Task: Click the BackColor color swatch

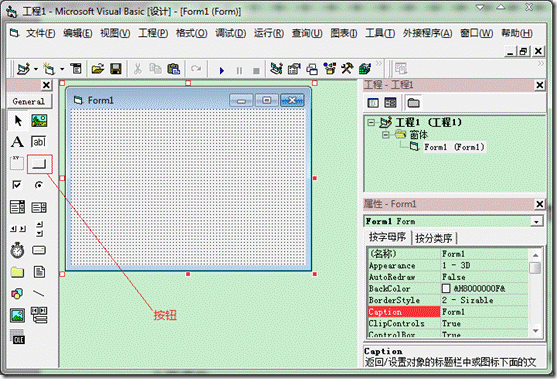Action: 446,288
